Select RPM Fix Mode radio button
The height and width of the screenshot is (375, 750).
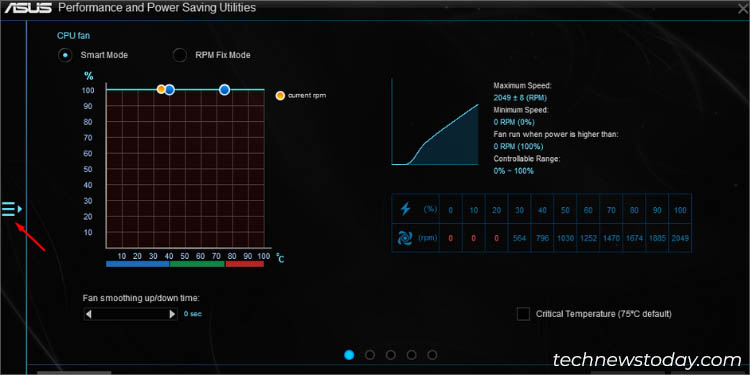coord(180,55)
